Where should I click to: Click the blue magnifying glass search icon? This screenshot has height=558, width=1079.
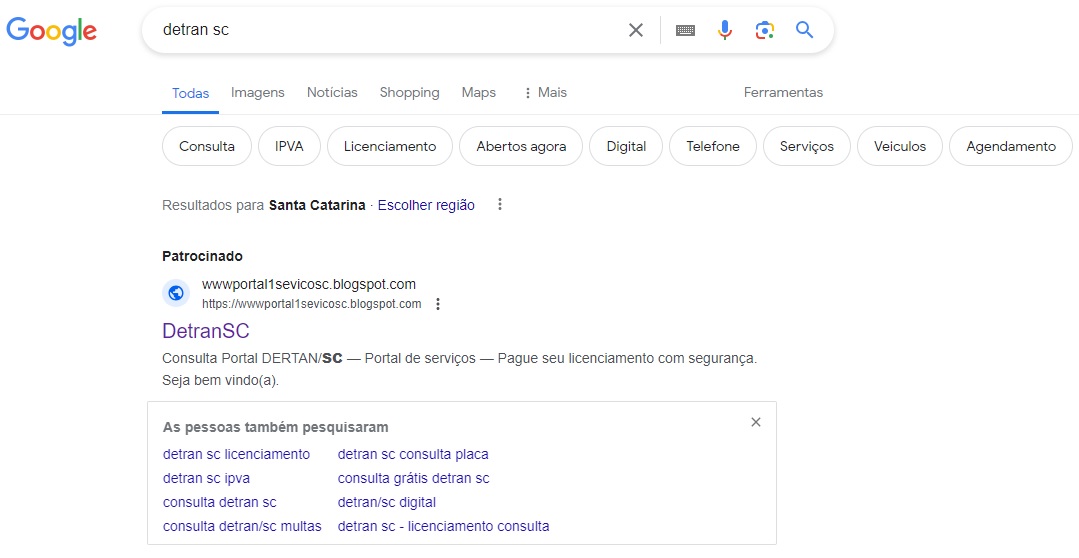[804, 30]
